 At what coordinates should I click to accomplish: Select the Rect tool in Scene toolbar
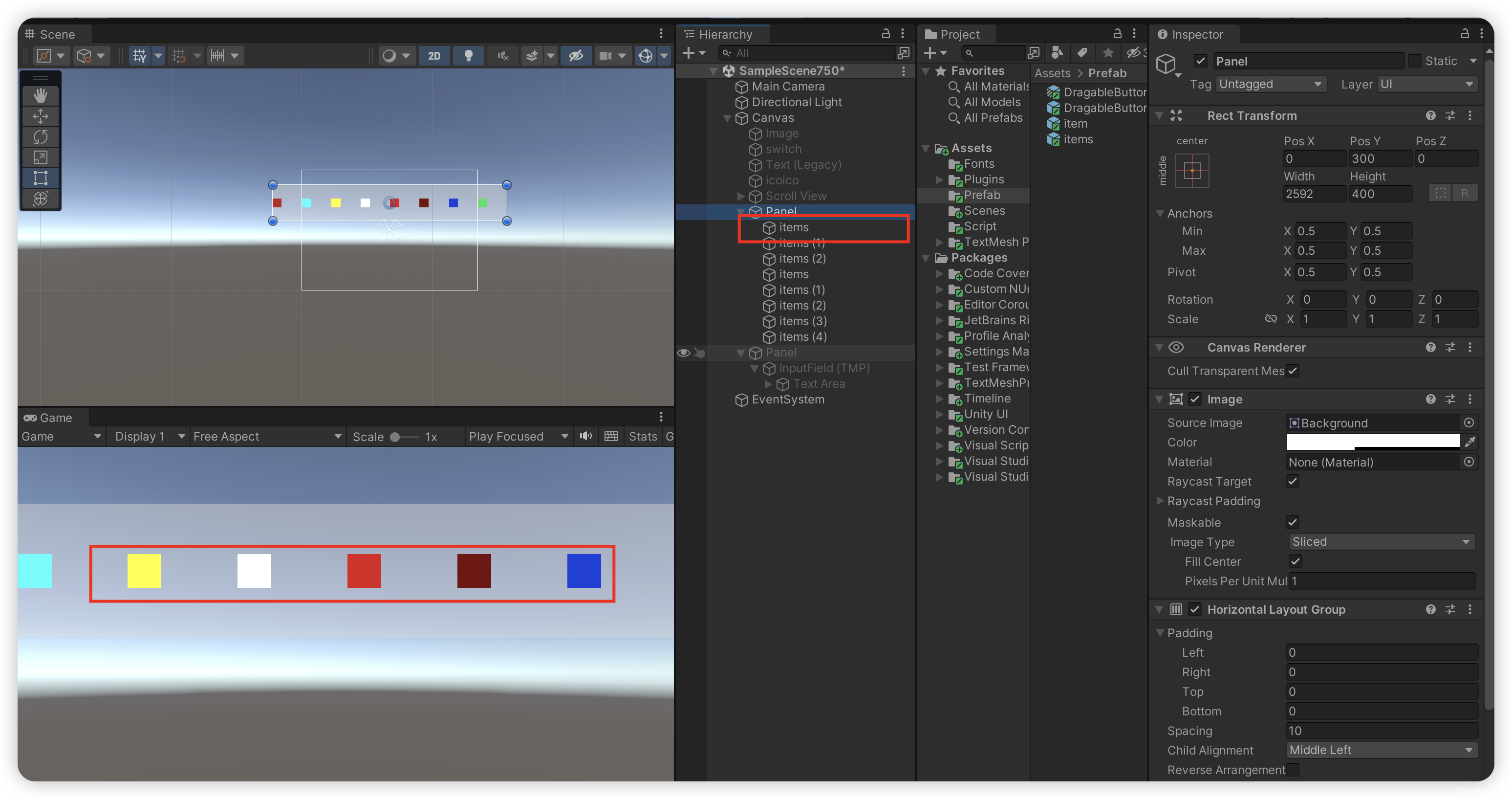pos(40,178)
